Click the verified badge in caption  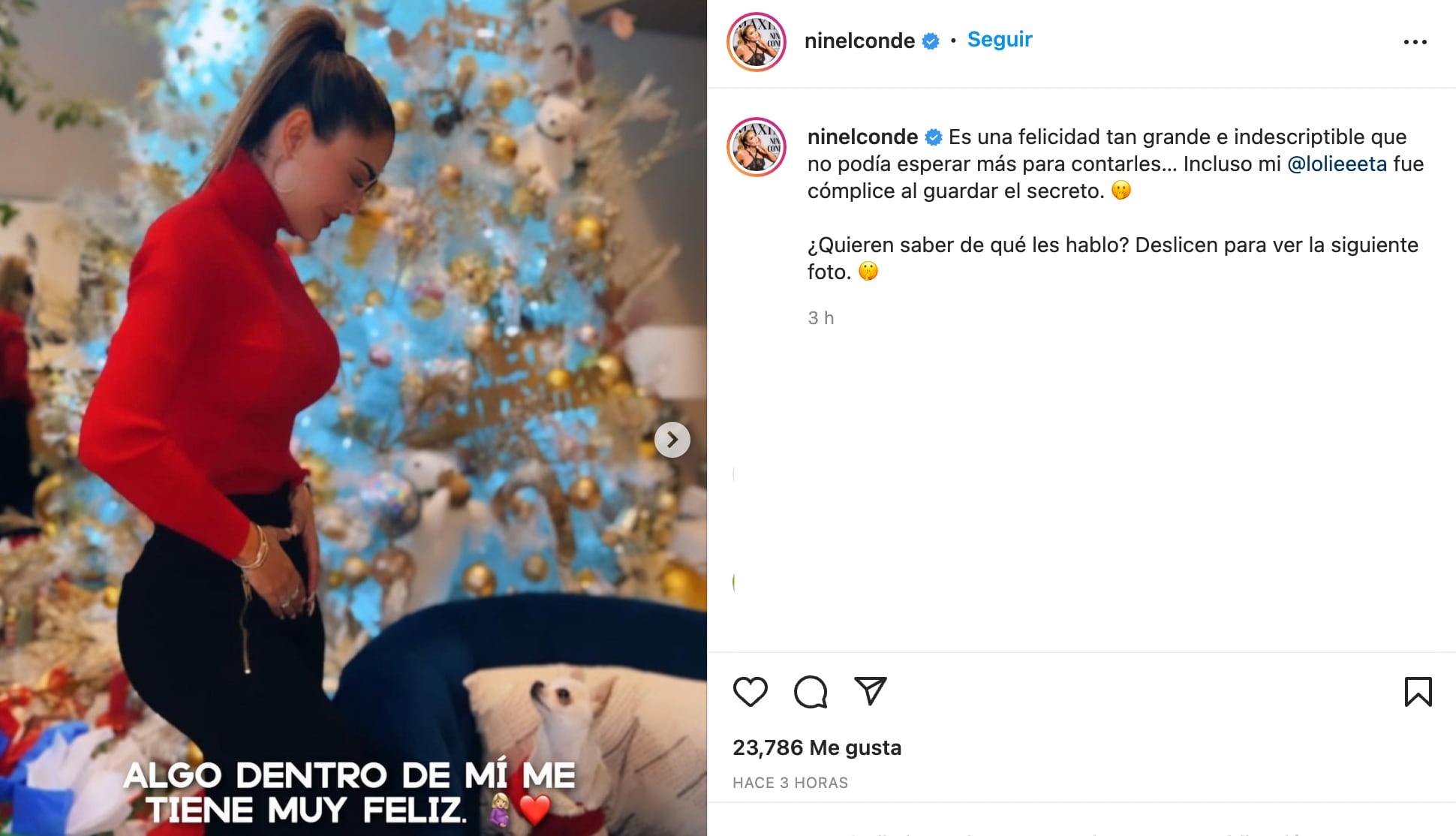pyautogui.click(x=934, y=137)
